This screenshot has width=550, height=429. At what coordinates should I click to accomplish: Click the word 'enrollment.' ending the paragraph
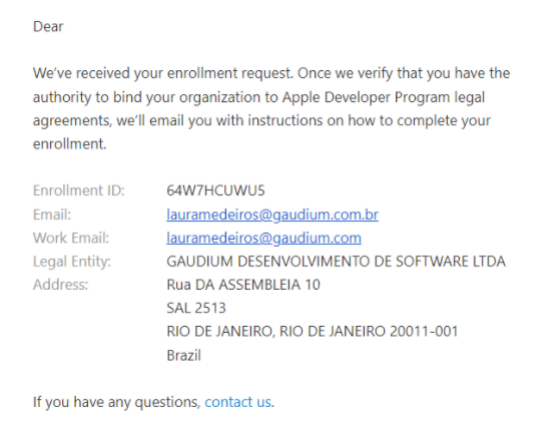pyautogui.click(x=69, y=144)
